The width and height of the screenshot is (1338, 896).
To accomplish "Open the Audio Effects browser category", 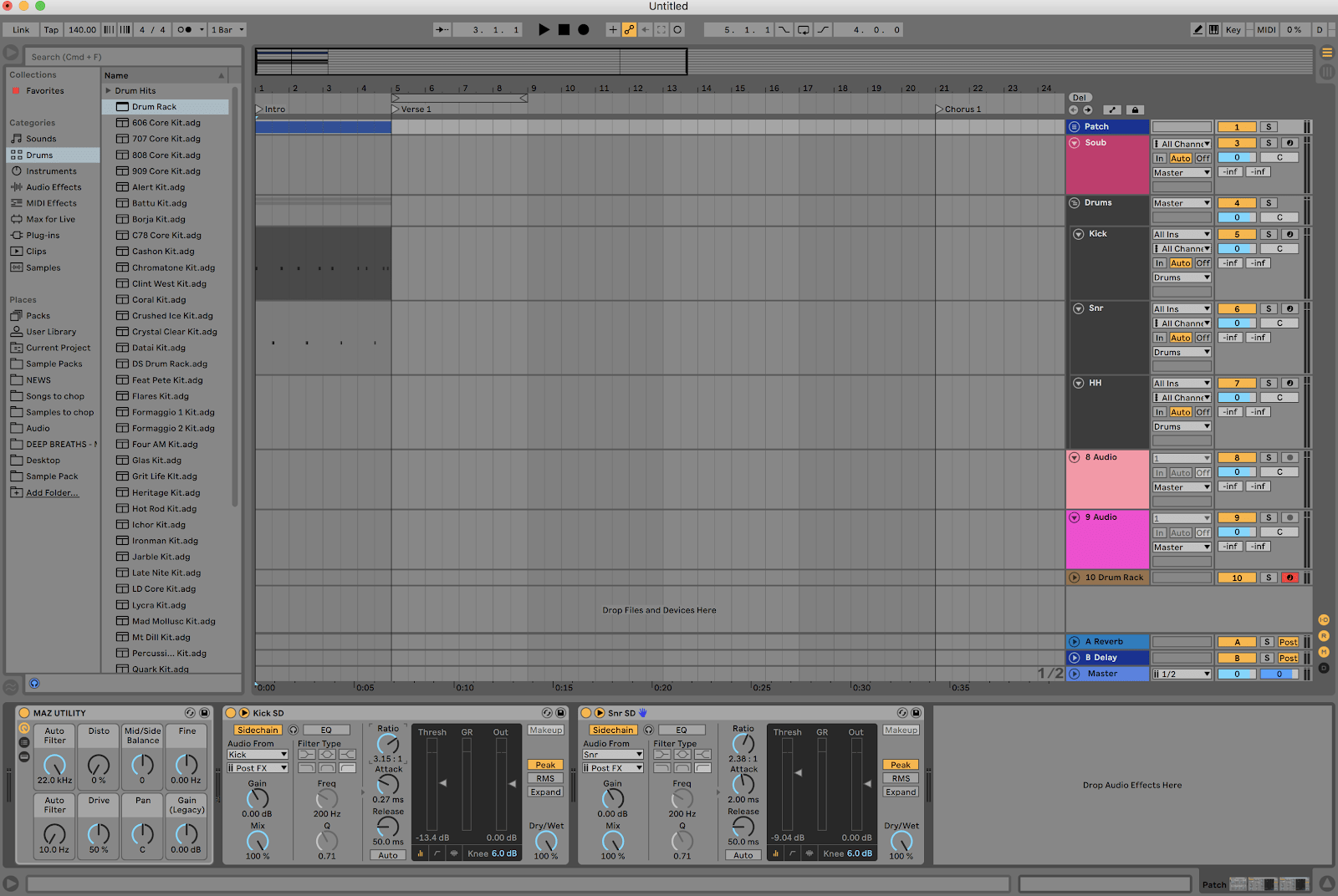I will [x=52, y=186].
